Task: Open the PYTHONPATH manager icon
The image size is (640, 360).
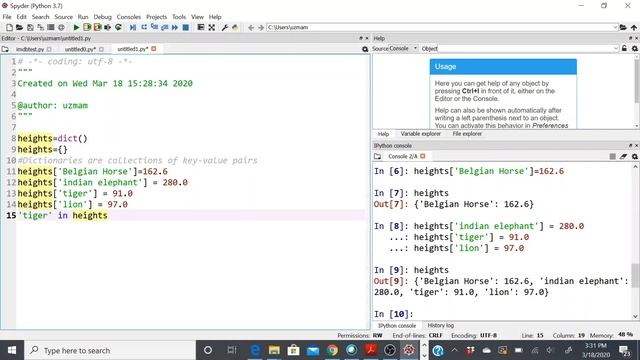Action: (235, 27)
